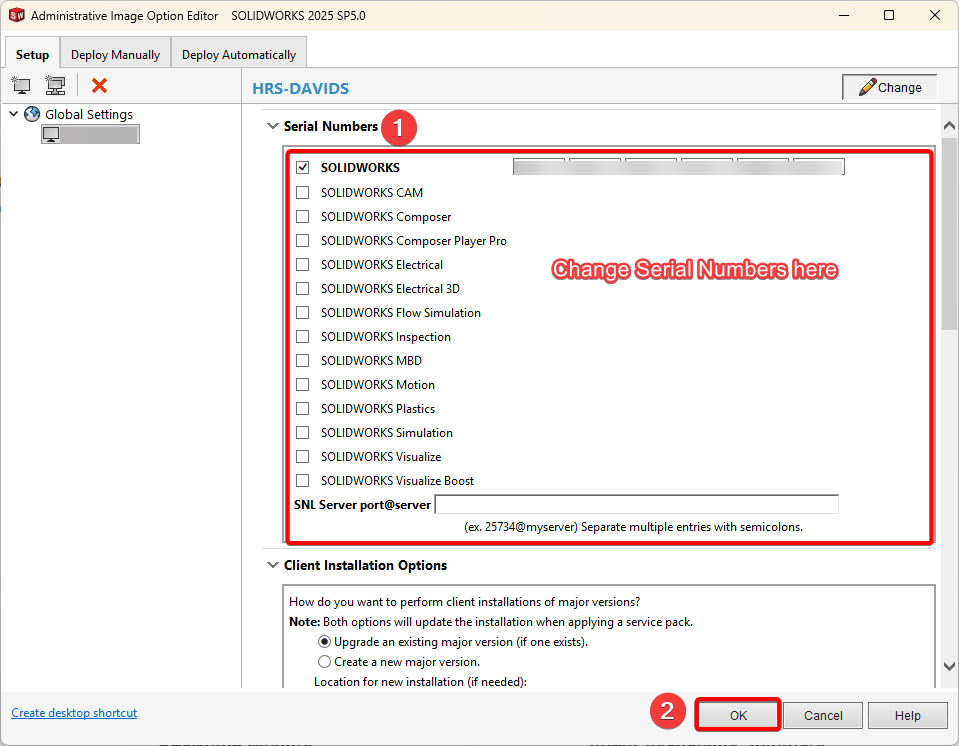The image size is (959, 746).
Task: Click the Add Group toolbar icon
Action: (56, 85)
